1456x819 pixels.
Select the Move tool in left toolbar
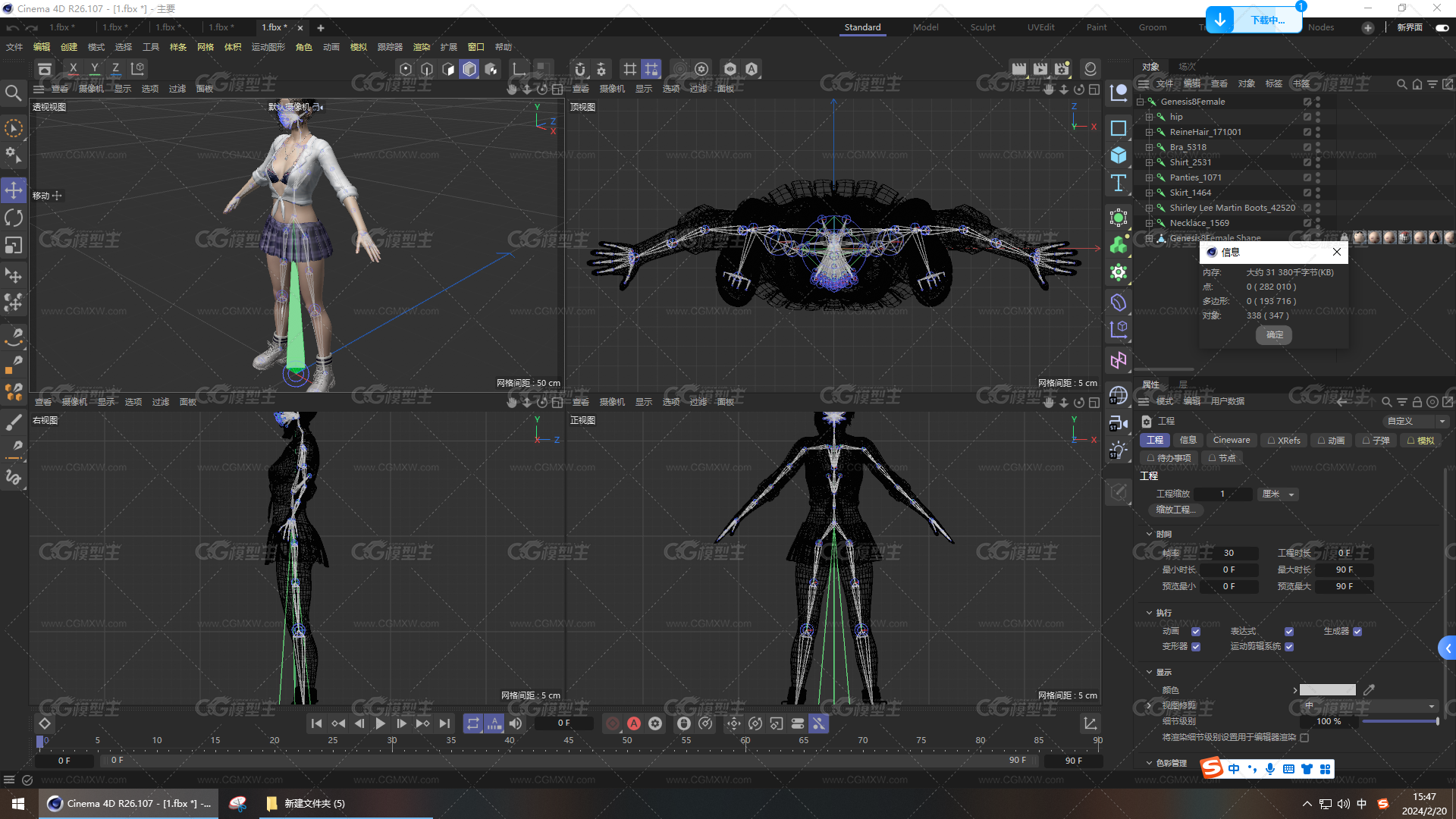coord(14,190)
